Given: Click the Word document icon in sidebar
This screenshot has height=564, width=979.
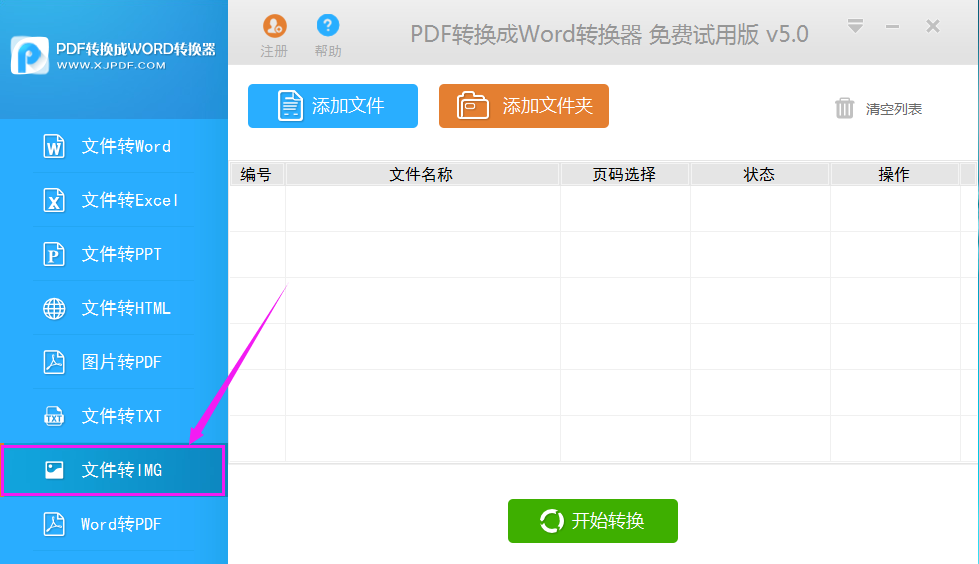Looking at the screenshot, I should click(x=54, y=146).
